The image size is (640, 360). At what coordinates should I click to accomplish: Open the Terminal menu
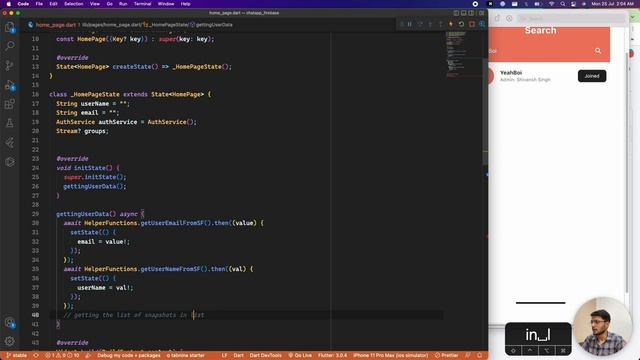click(x=142, y=4)
